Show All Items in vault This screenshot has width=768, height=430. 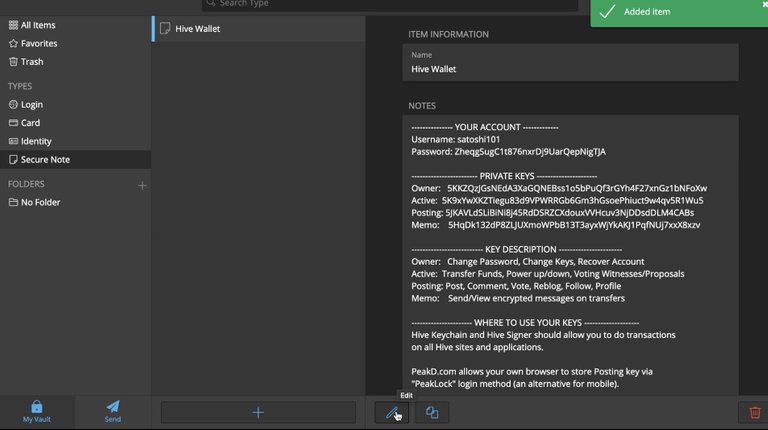(x=38, y=24)
